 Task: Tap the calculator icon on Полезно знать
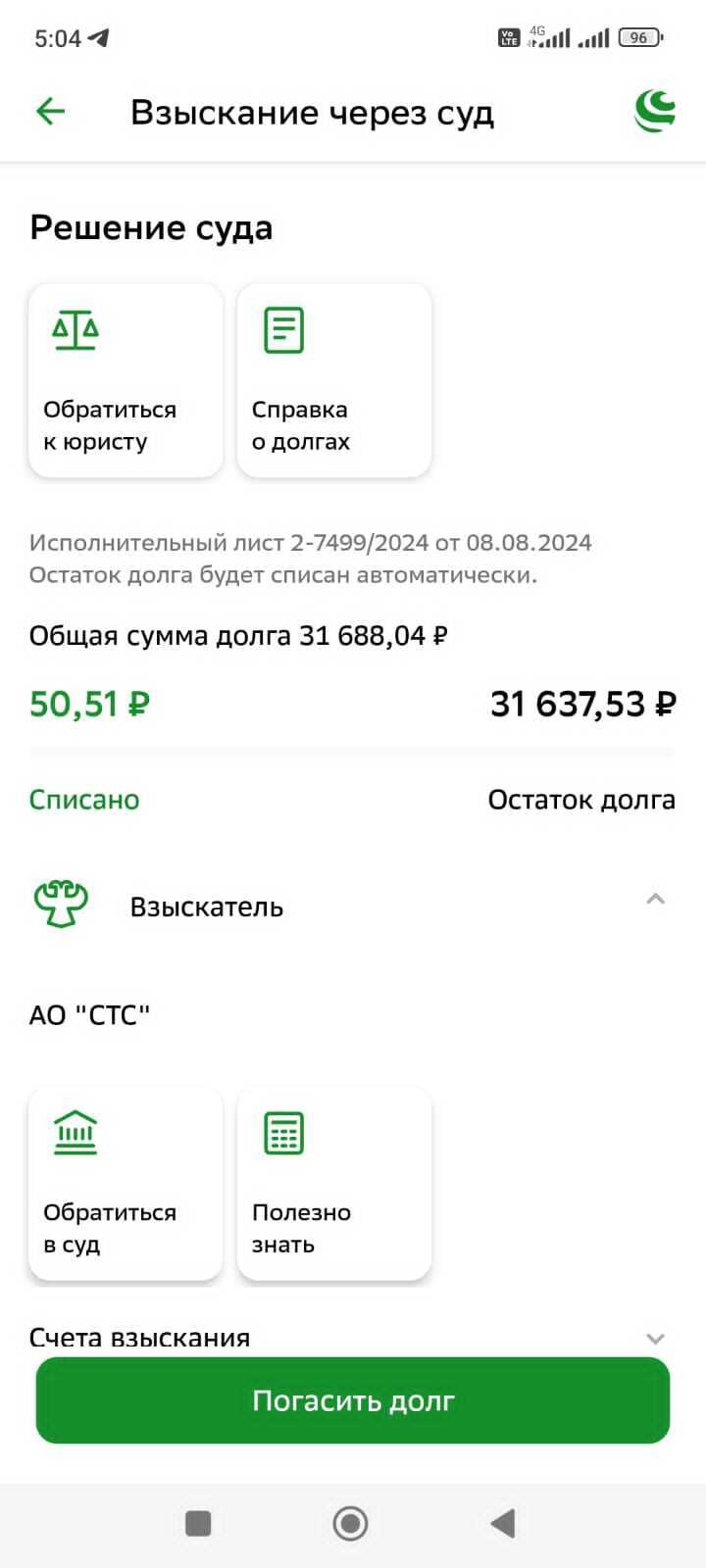[x=283, y=1133]
